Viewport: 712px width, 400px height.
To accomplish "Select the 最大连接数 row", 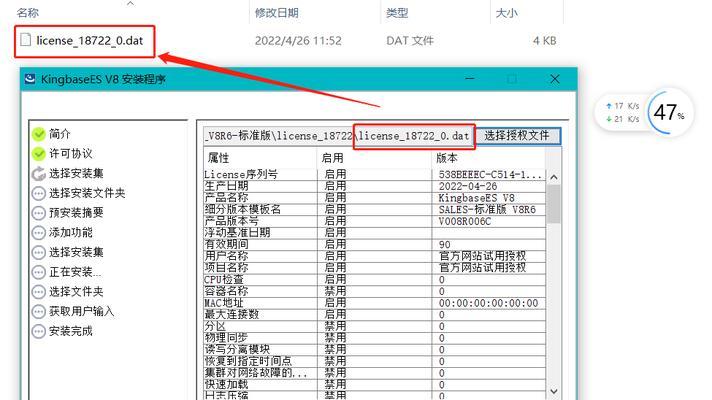I will pos(374,315).
